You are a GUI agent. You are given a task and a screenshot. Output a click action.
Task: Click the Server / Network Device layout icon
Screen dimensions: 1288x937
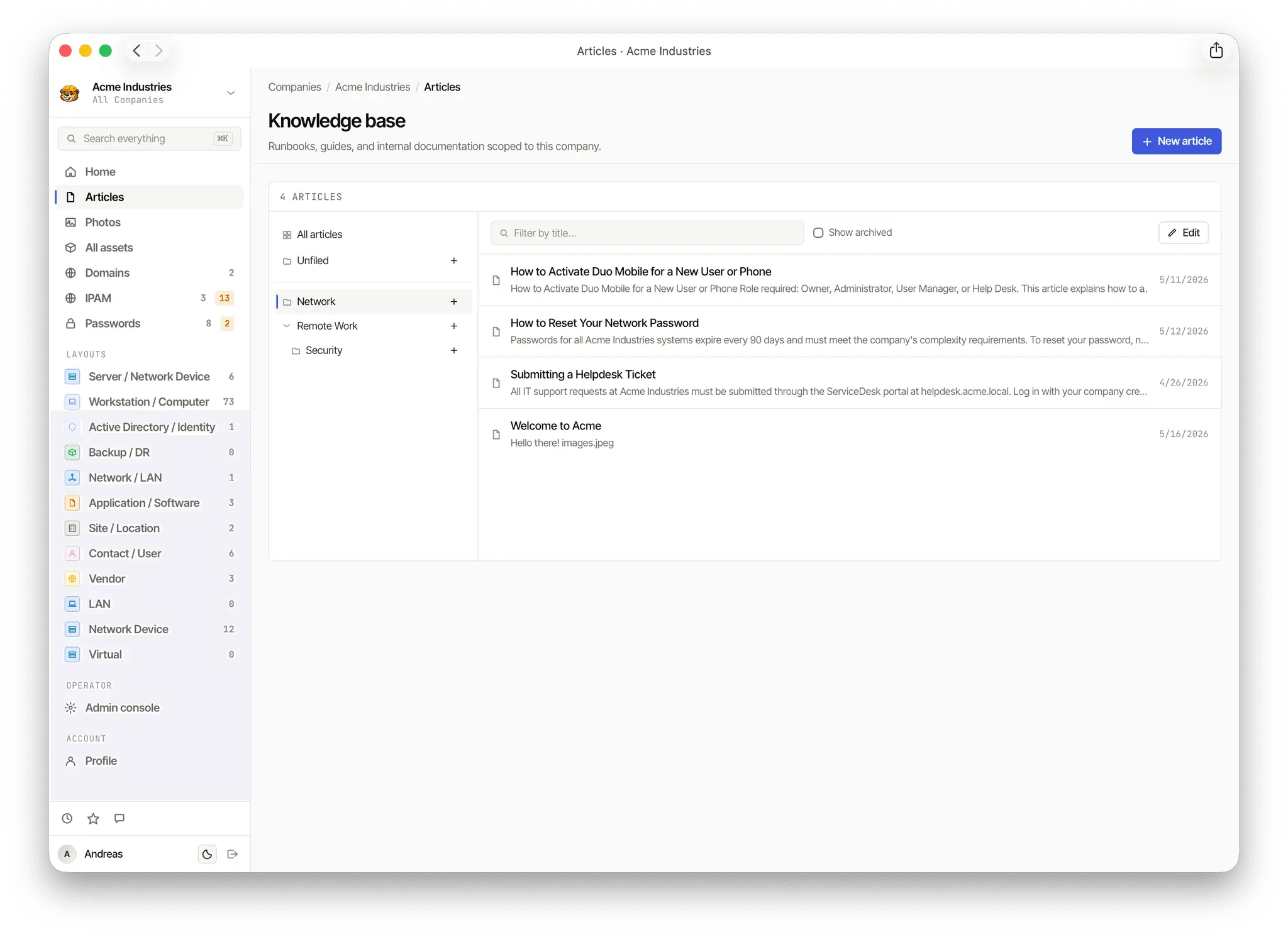point(72,376)
